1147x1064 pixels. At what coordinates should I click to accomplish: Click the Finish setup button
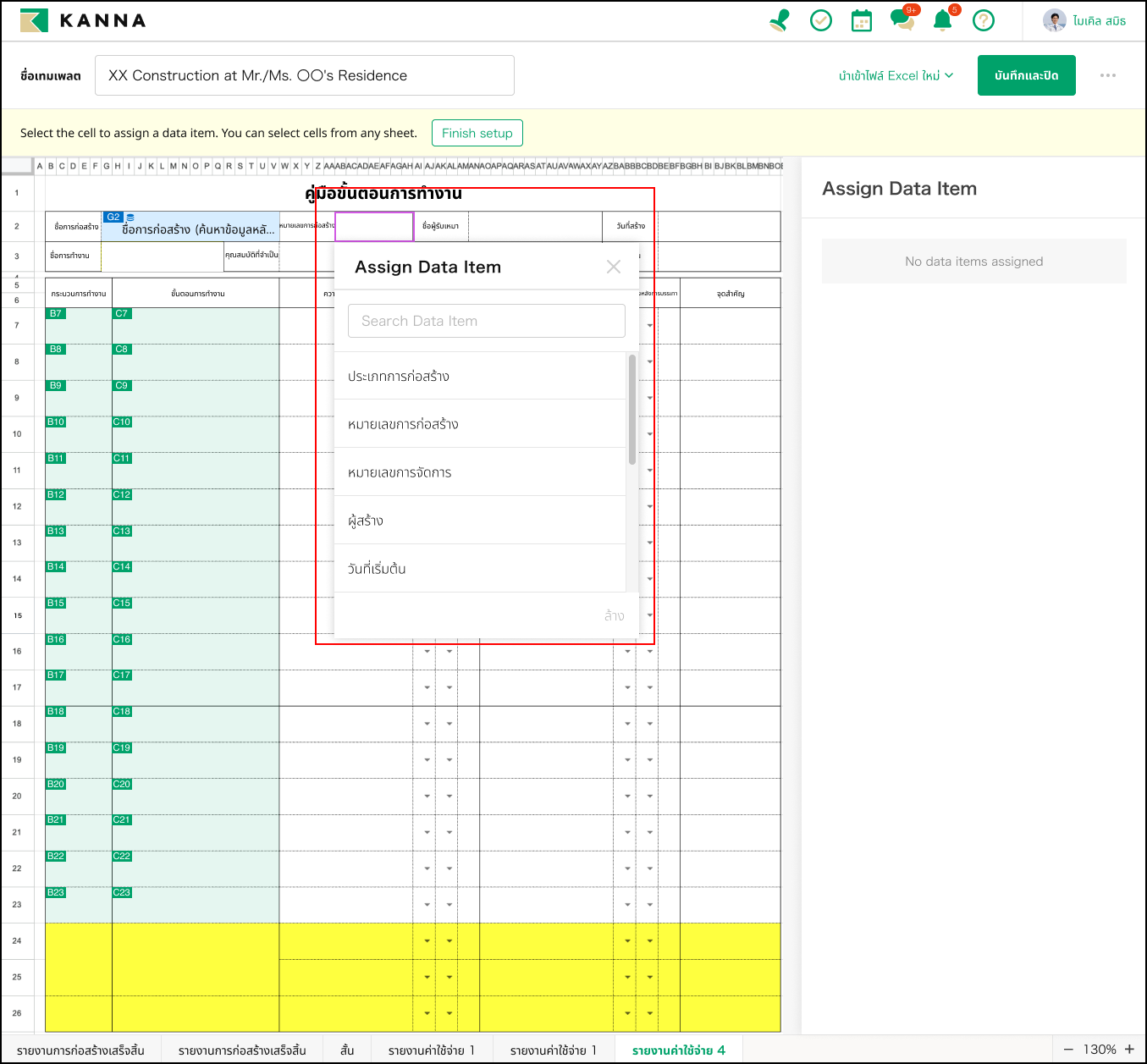click(477, 133)
